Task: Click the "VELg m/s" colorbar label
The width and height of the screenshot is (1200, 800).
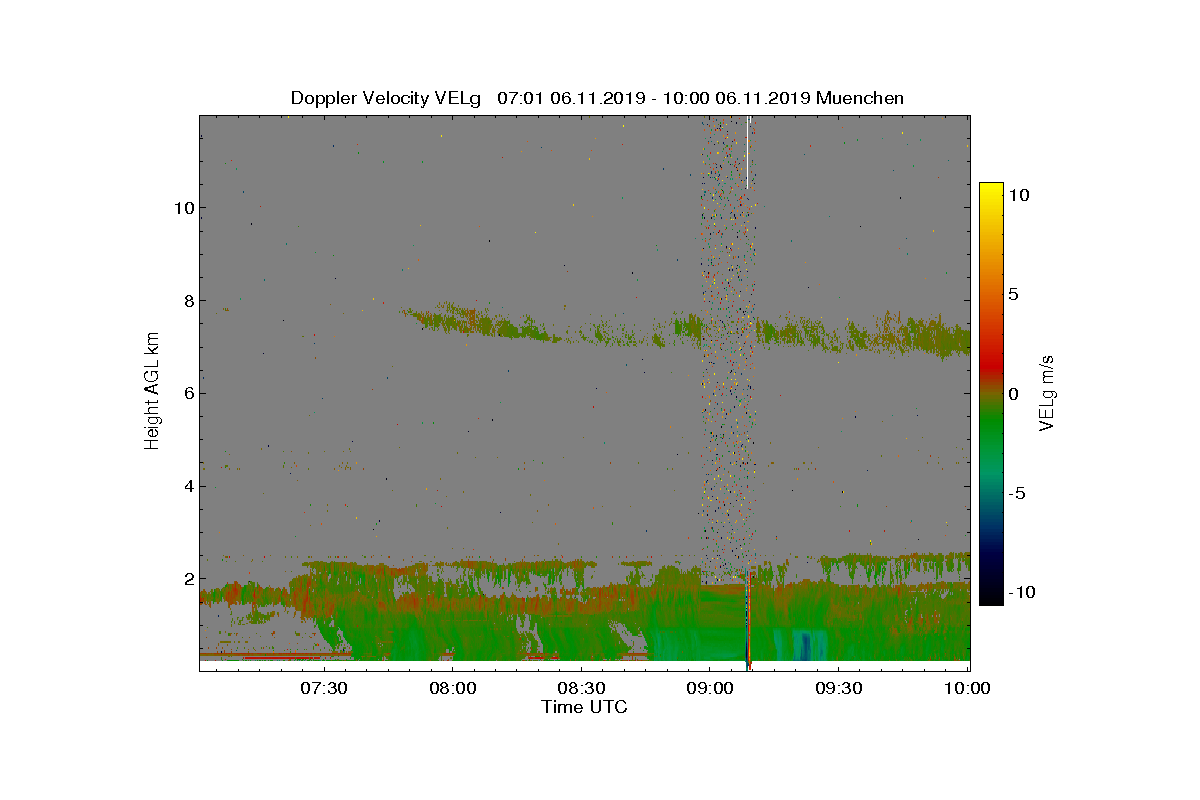Action: coord(1047,393)
